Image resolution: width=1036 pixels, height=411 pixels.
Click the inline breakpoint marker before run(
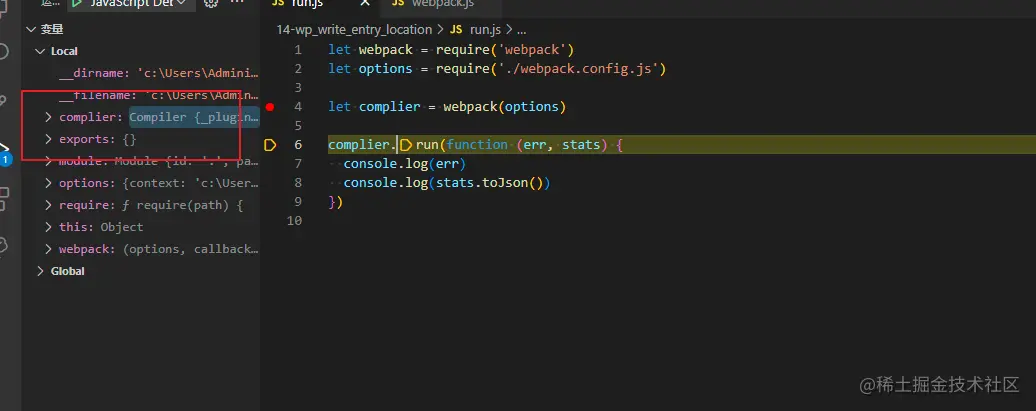(x=406, y=145)
